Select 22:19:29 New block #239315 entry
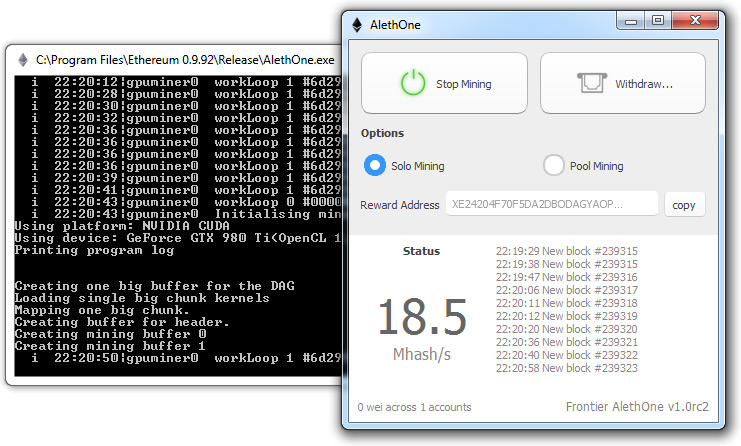Viewport: 741px width, 446px height. [567, 251]
